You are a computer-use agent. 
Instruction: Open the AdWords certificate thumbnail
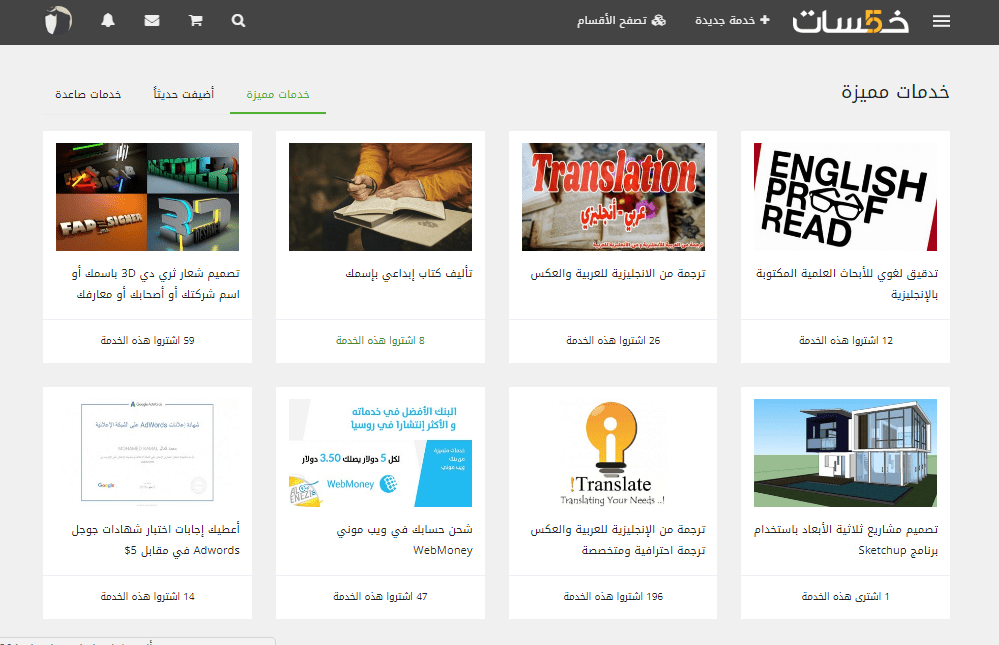point(147,453)
